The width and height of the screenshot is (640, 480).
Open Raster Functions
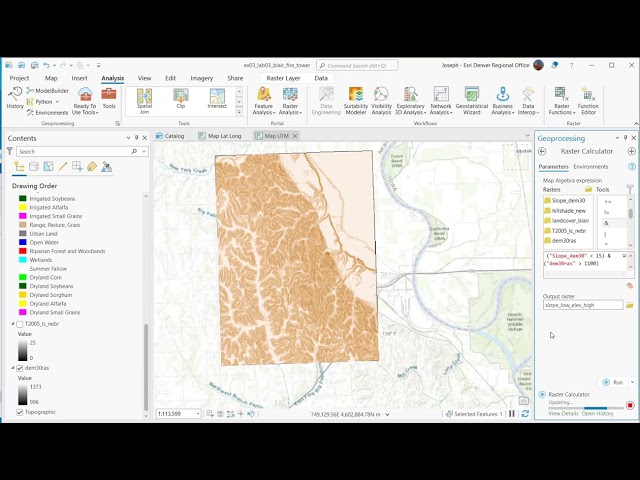point(562,101)
